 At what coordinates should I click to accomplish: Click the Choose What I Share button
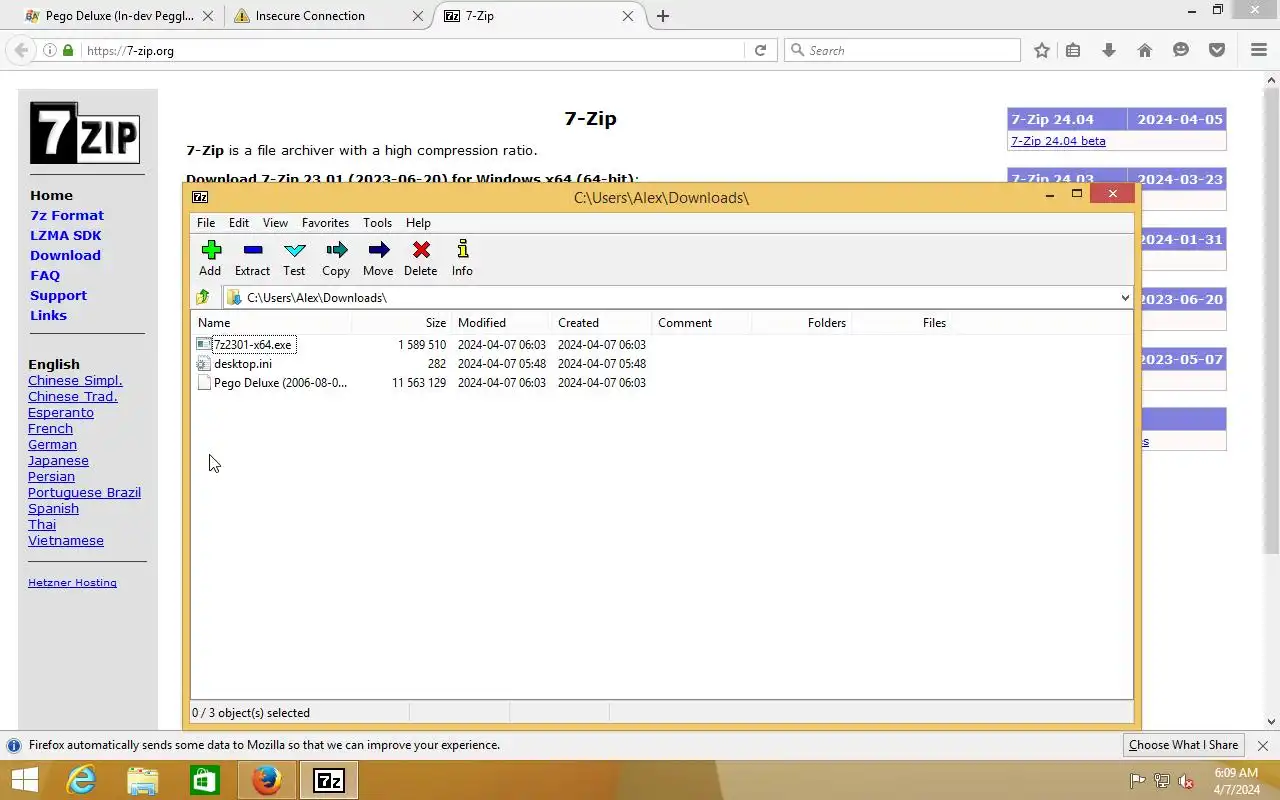click(1183, 745)
